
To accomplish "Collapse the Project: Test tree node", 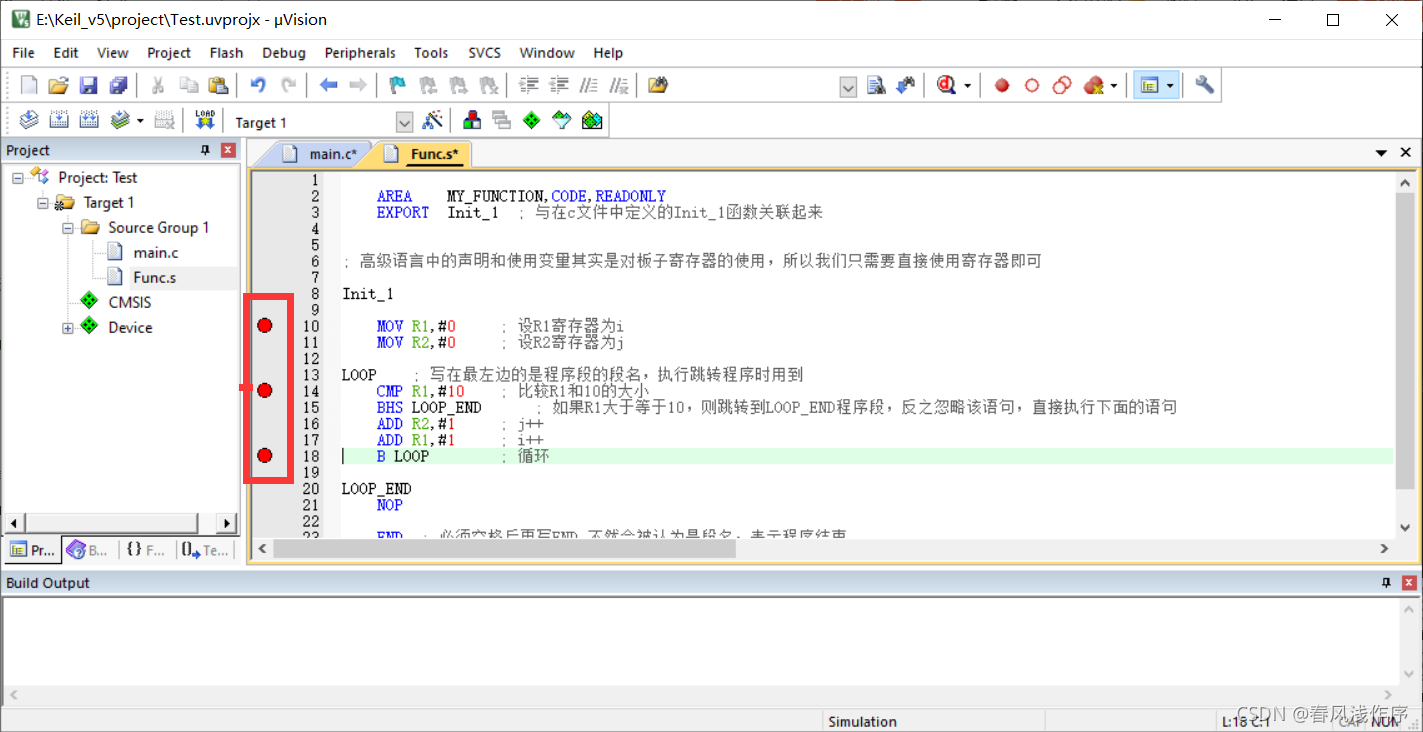I will (x=18, y=178).
